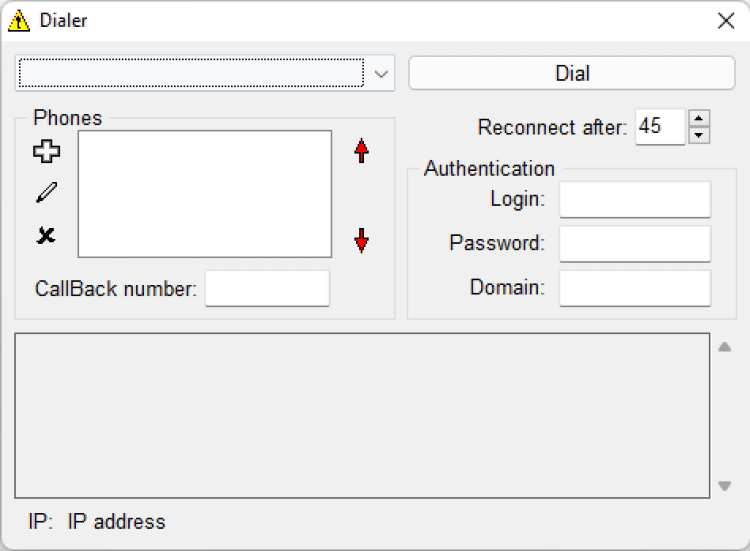The image size is (750, 551).
Task: Click the Reconnect after number field
Action: pyautogui.click(x=660, y=127)
